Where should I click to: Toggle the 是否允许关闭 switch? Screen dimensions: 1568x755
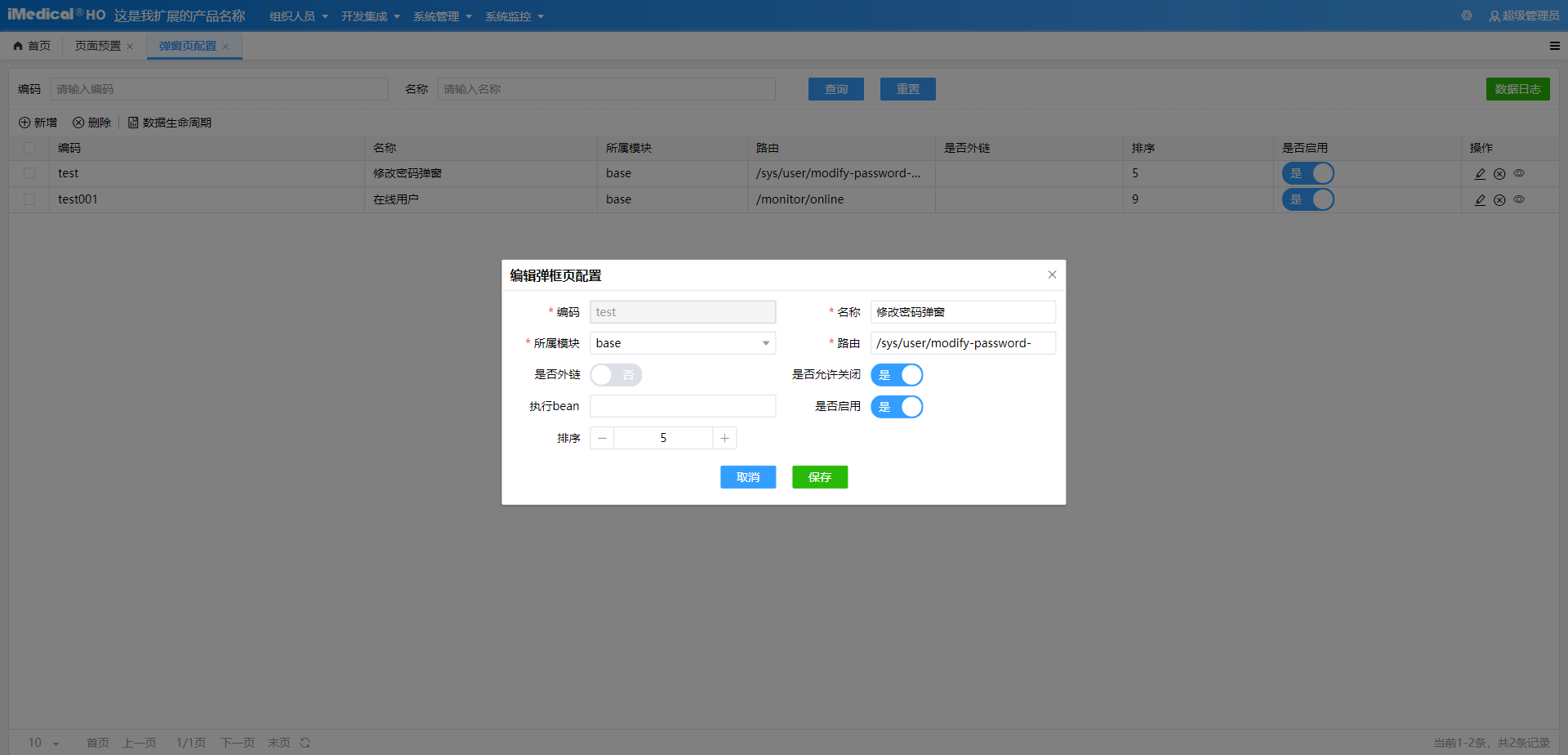tap(897, 375)
